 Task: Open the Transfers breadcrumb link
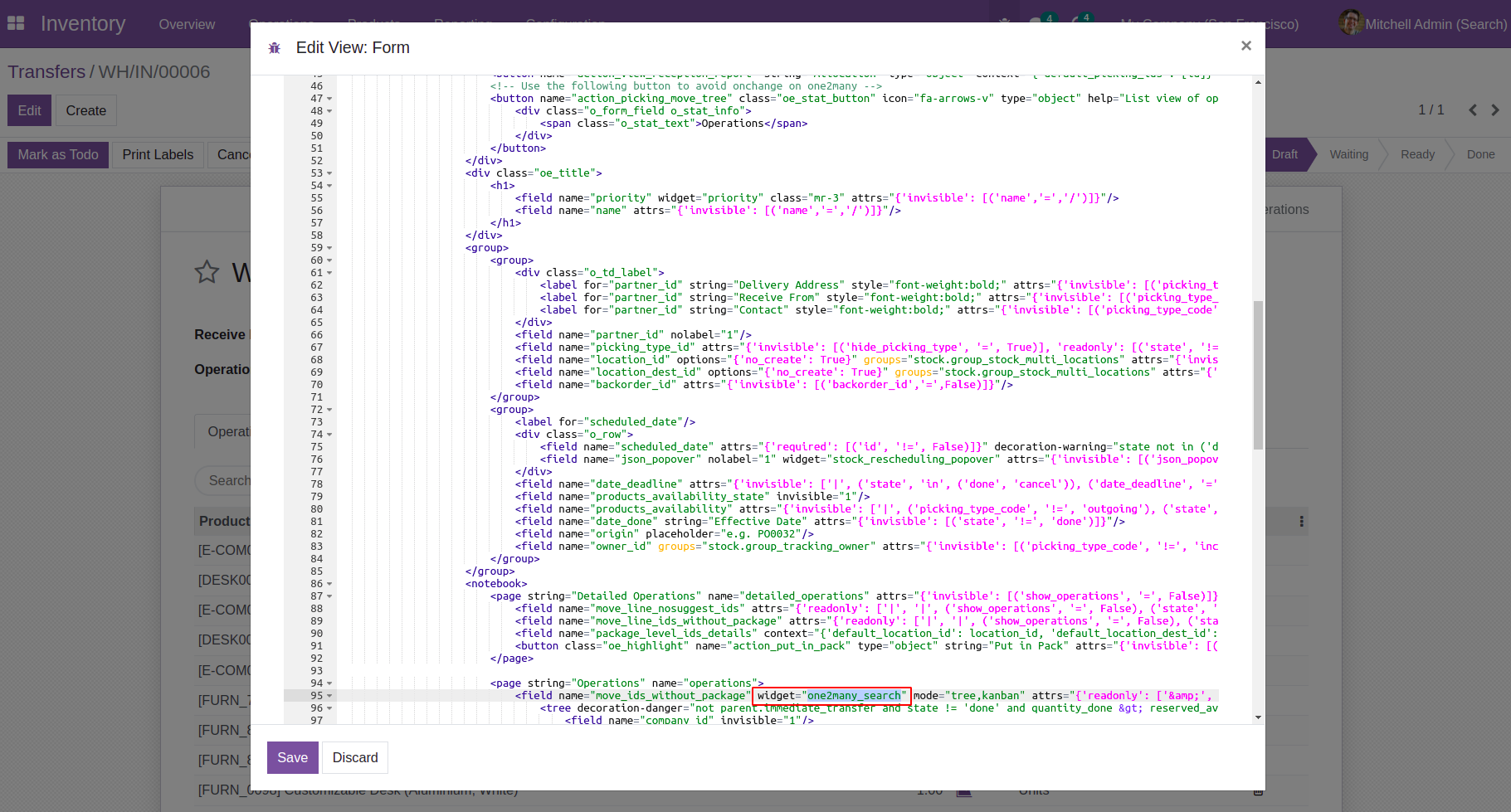click(x=46, y=72)
